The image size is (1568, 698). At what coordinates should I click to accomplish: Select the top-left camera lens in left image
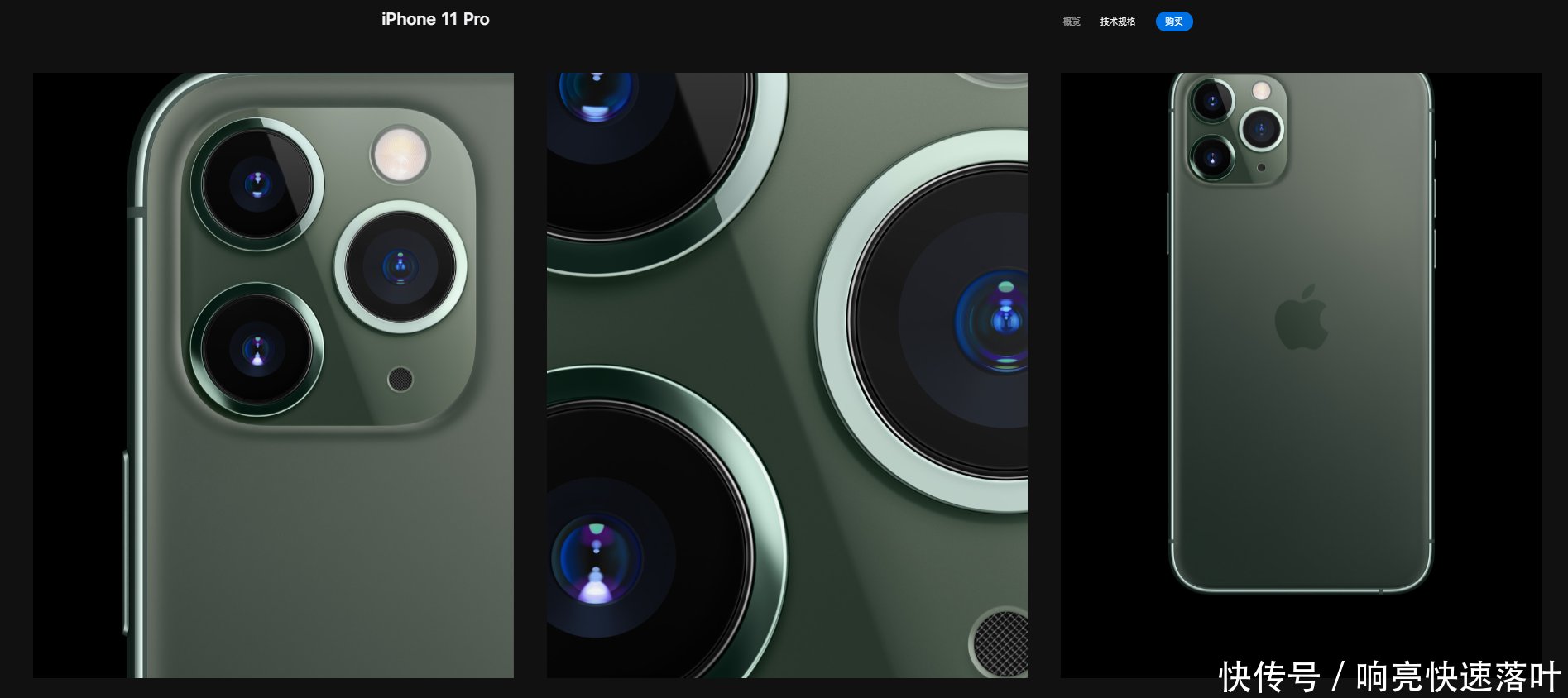point(257,184)
